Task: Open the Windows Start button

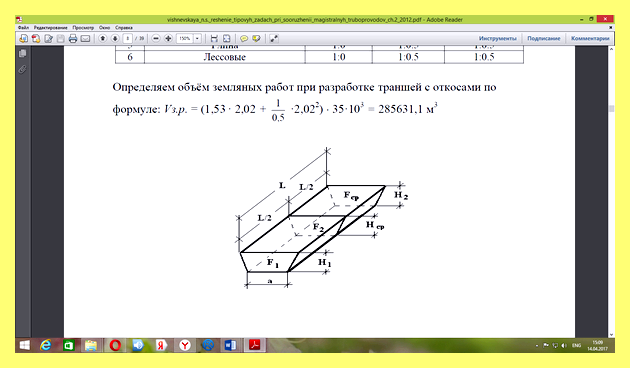Action: 25,345
